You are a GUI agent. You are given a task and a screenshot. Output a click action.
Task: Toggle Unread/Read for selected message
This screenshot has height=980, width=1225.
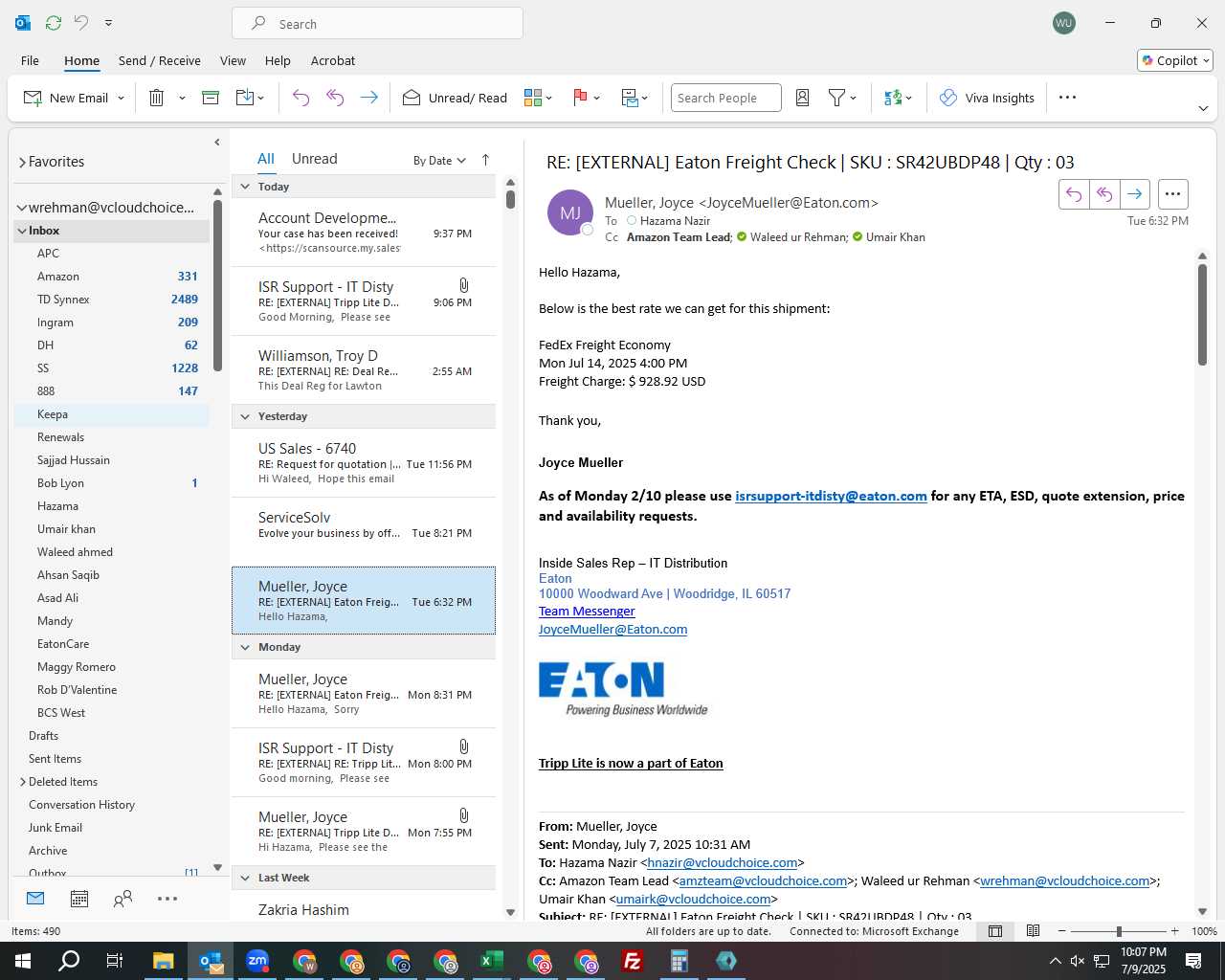point(455,98)
